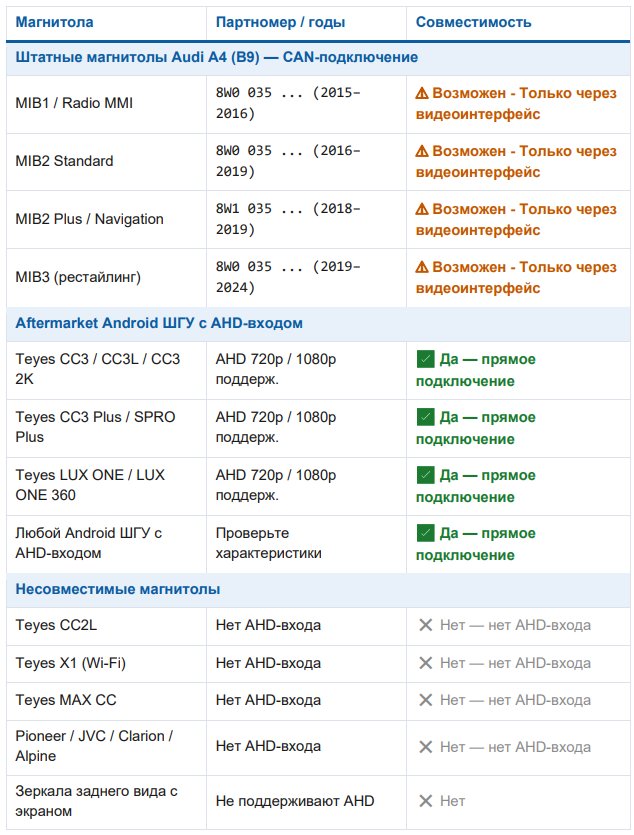Image resolution: width=634 pixels, height=835 pixels.
Task: Click green checkmark in Любой Android ШГУ row
Action: coord(425,533)
